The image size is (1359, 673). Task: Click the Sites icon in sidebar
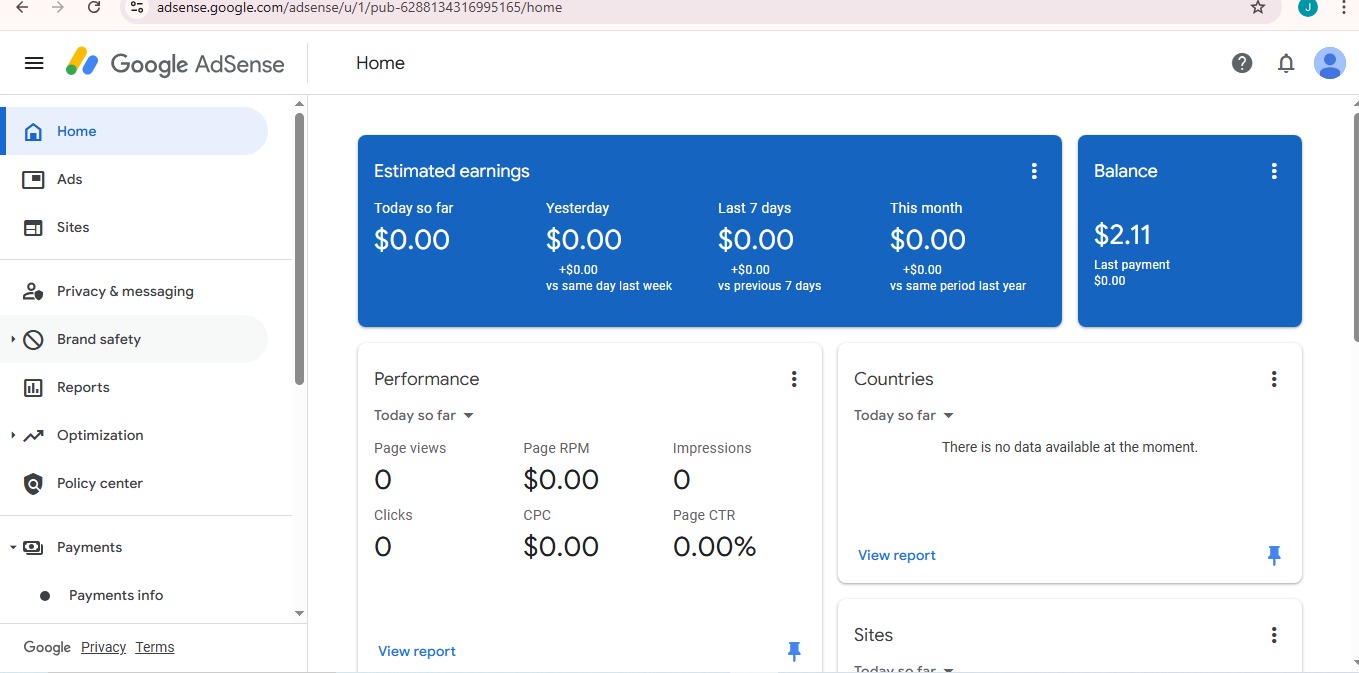33,227
